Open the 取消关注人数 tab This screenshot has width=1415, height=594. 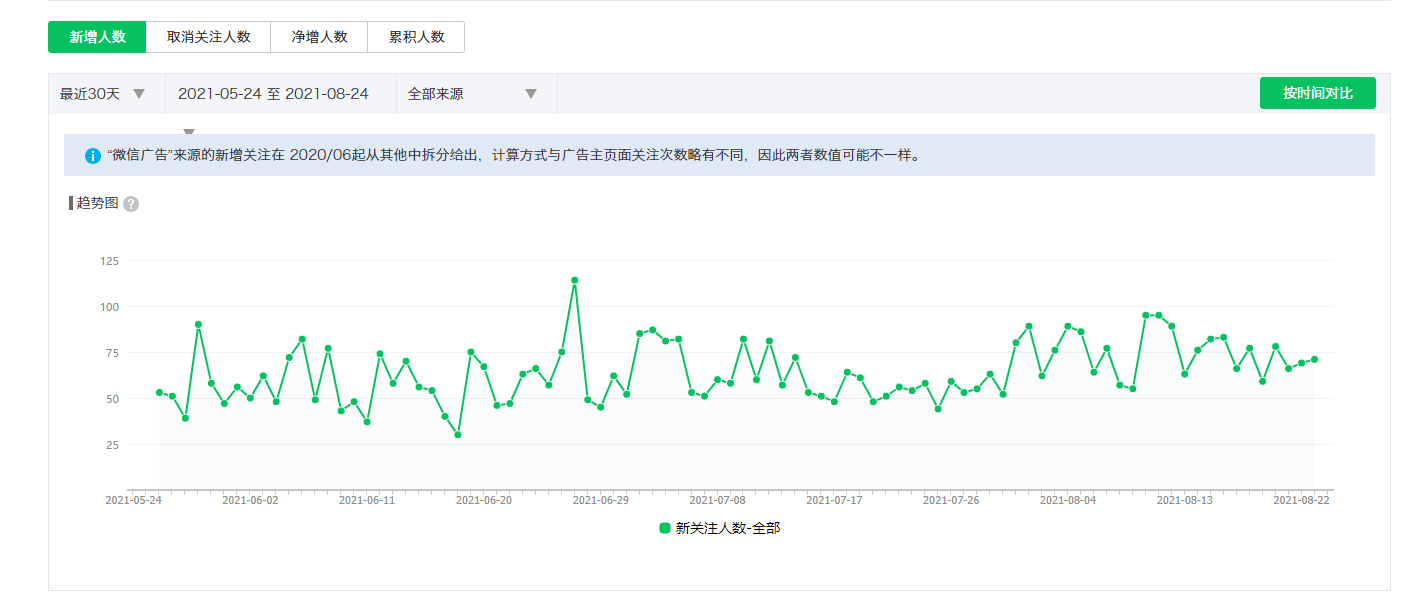[x=208, y=37]
